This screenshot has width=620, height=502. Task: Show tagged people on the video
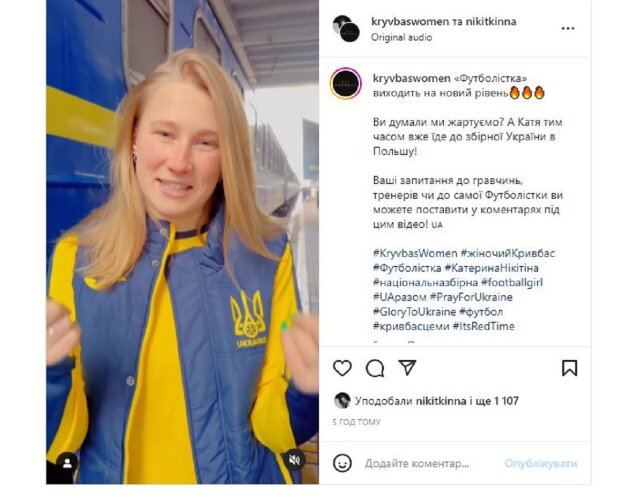(x=67, y=463)
